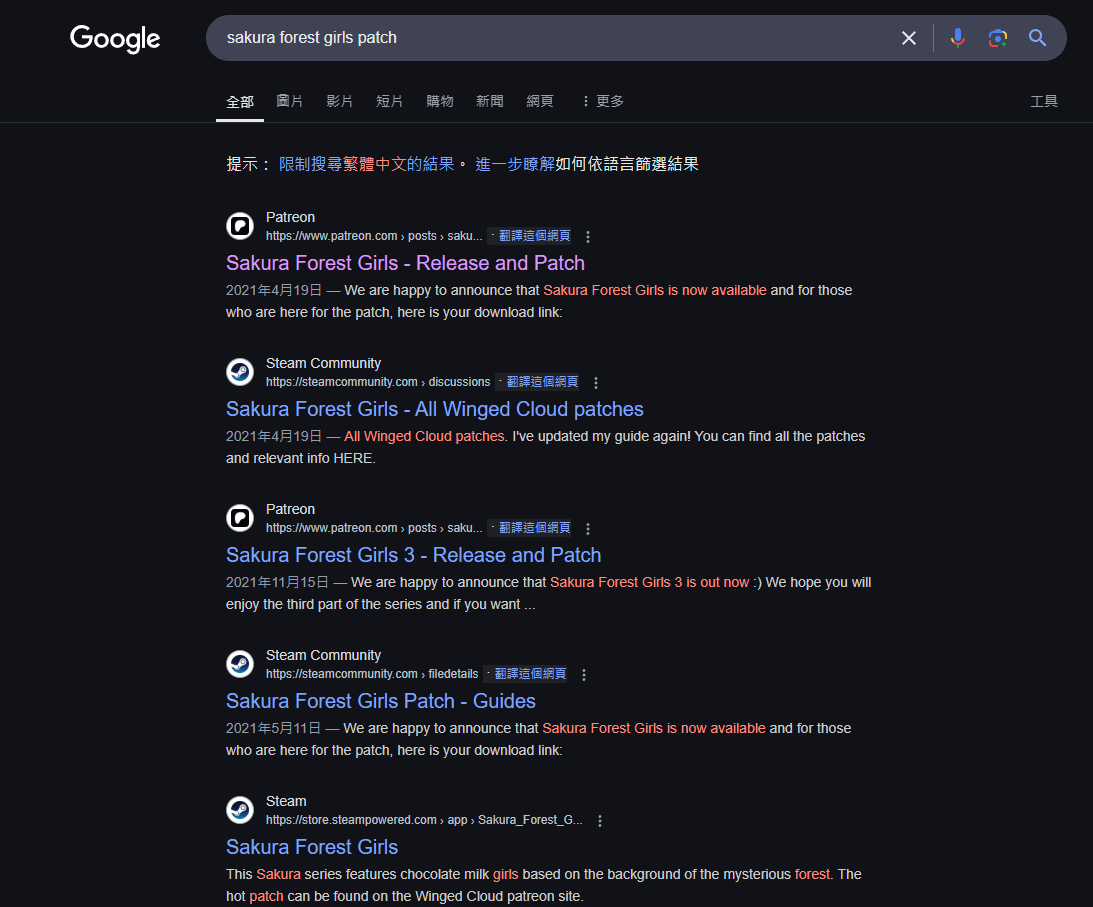Switch to the 影片 tab

click(x=339, y=101)
